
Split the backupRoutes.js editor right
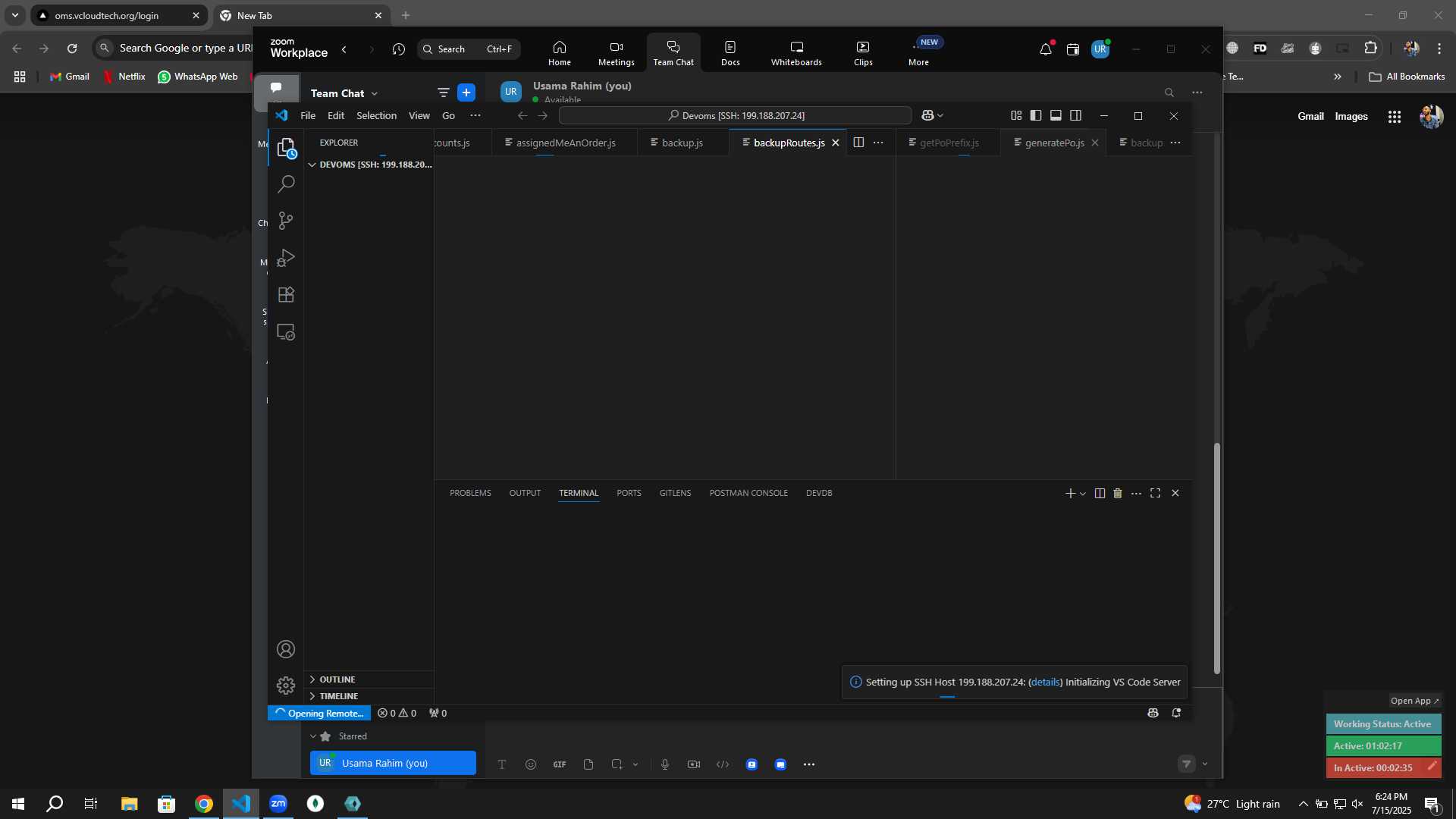[858, 143]
